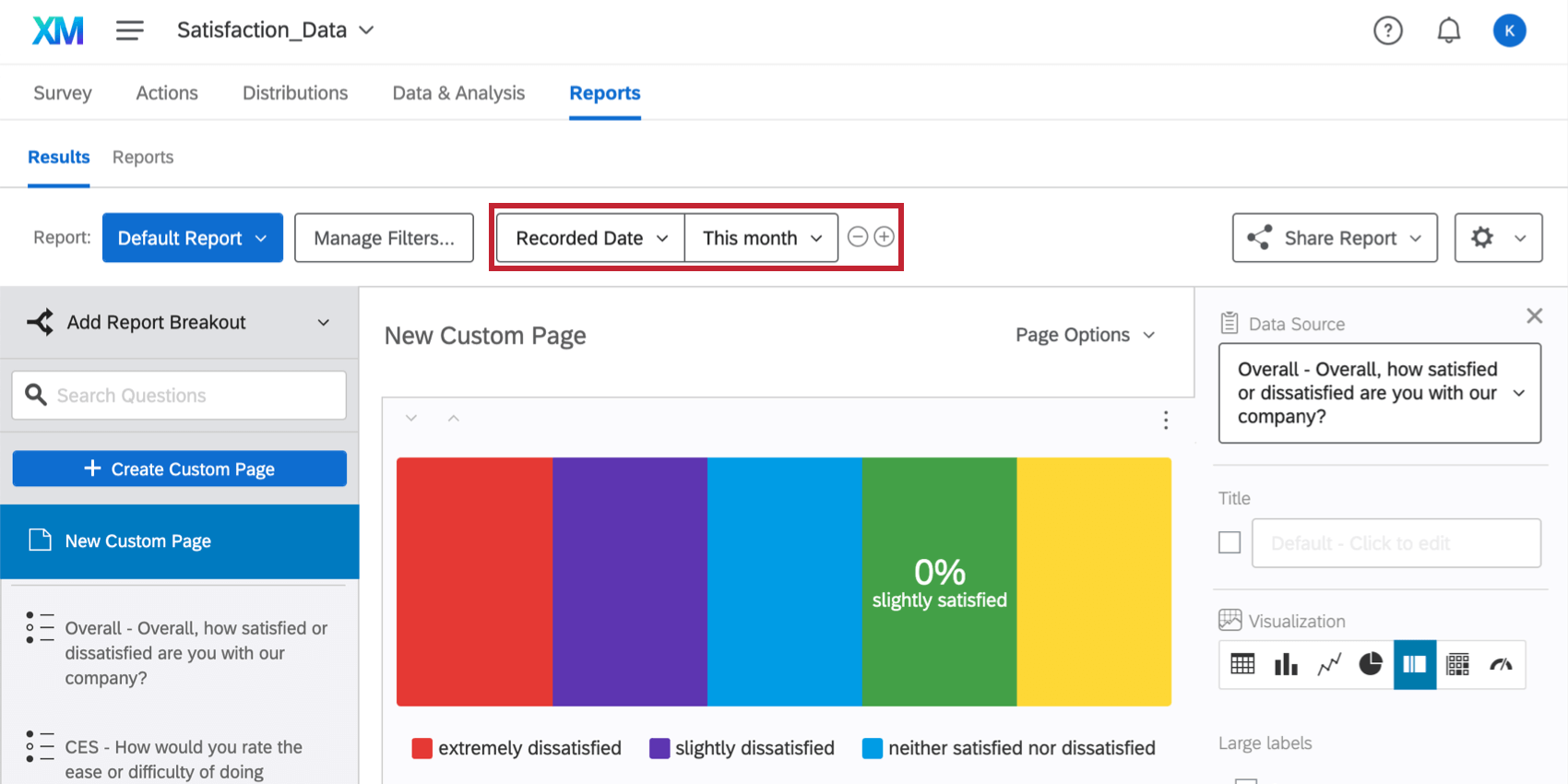Click the red extremely dissatisfied legend swatch
The image size is (1568, 784).
click(422, 748)
